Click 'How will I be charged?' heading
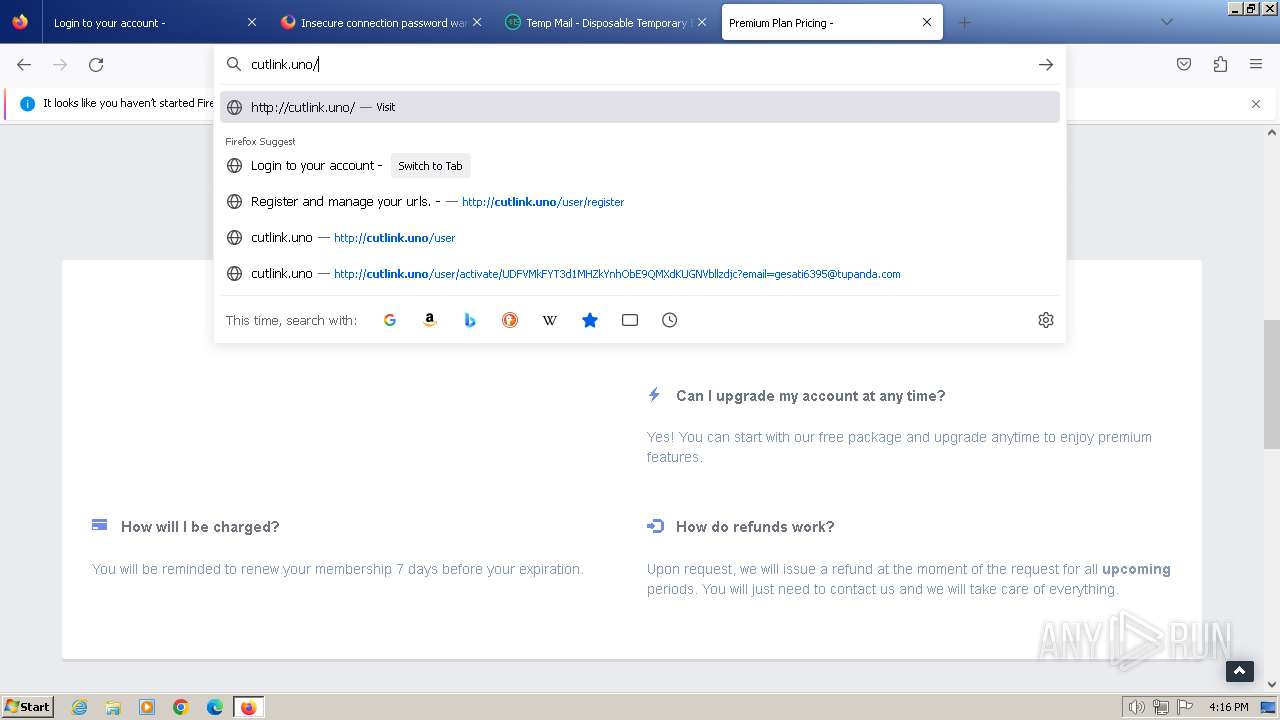 [200, 527]
